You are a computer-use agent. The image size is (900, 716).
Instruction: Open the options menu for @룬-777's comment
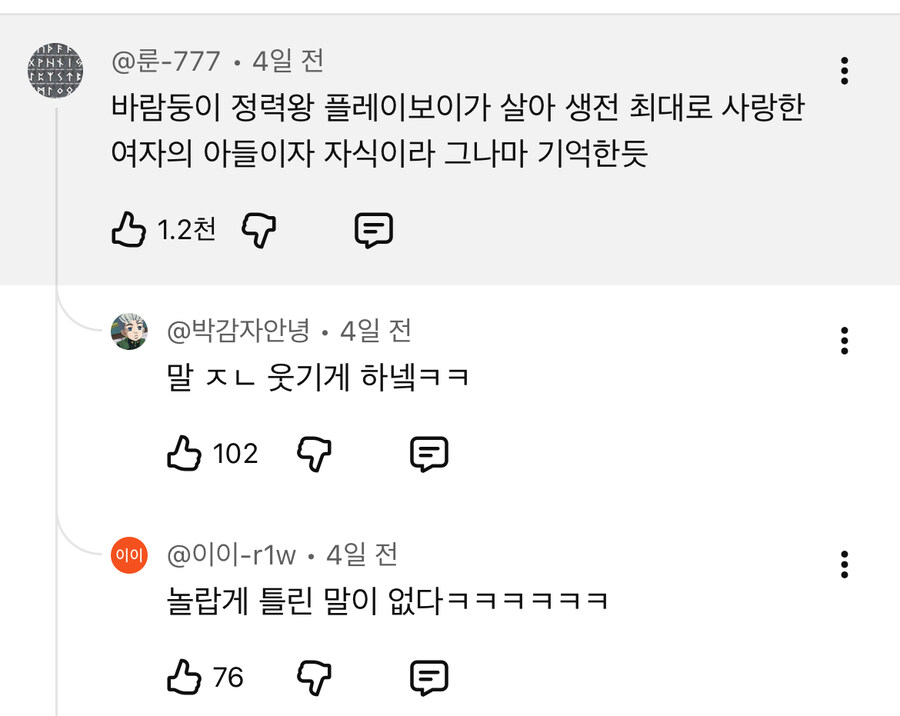[x=846, y=70]
